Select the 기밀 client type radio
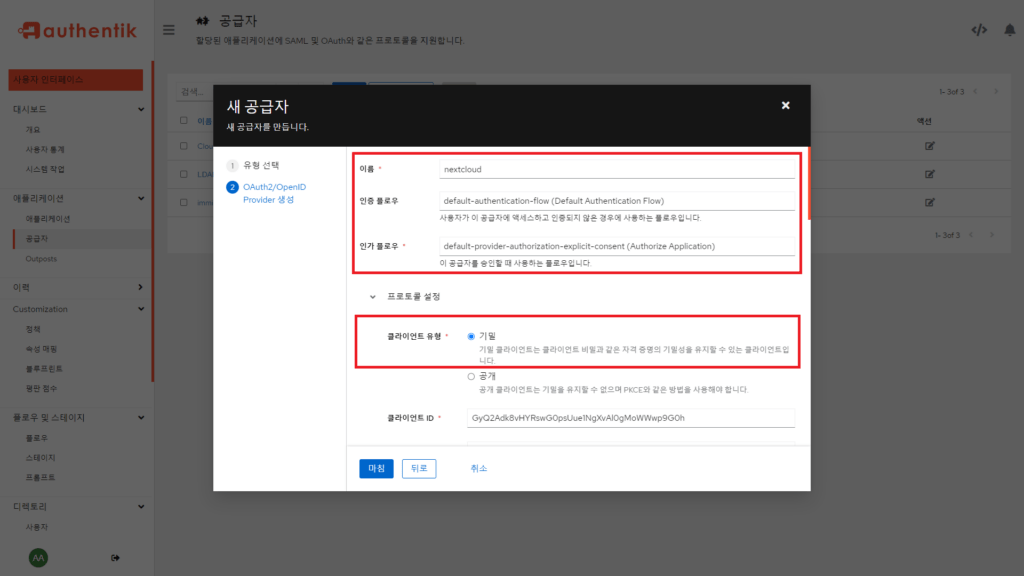 pyautogui.click(x=471, y=336)
